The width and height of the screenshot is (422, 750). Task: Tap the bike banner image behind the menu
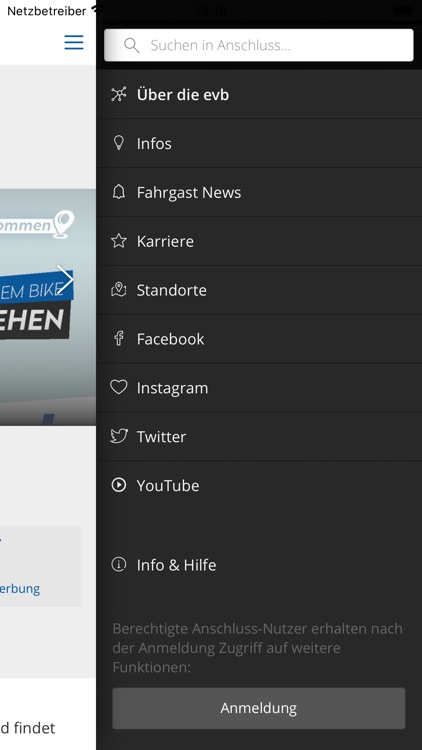tap(48, 307)
